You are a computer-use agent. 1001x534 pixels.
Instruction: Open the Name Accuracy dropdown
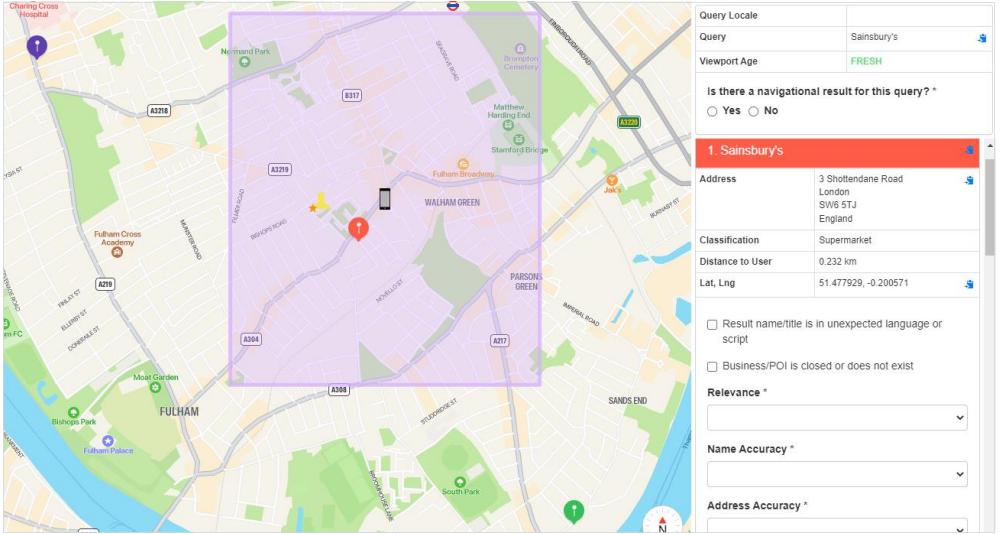click(x=837, y=474)
